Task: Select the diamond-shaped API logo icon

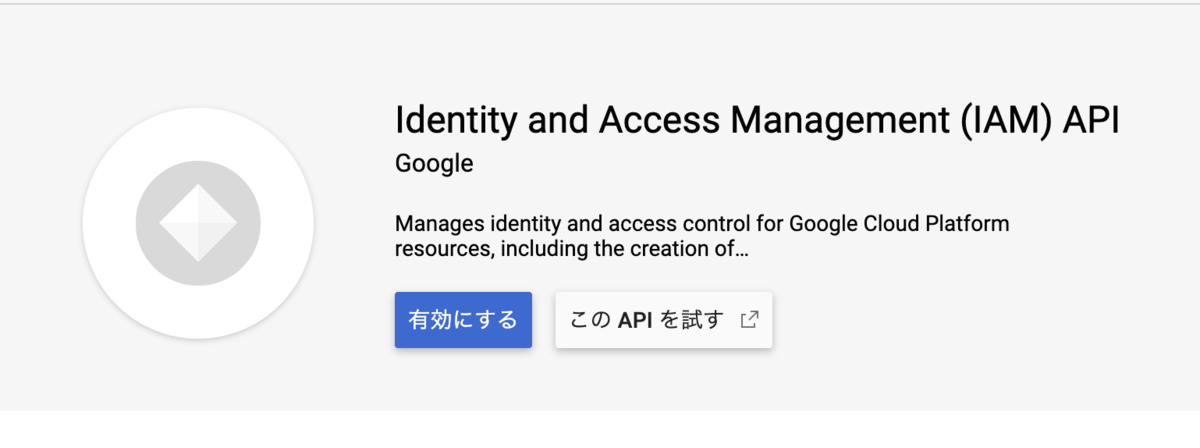Action: 198,221
